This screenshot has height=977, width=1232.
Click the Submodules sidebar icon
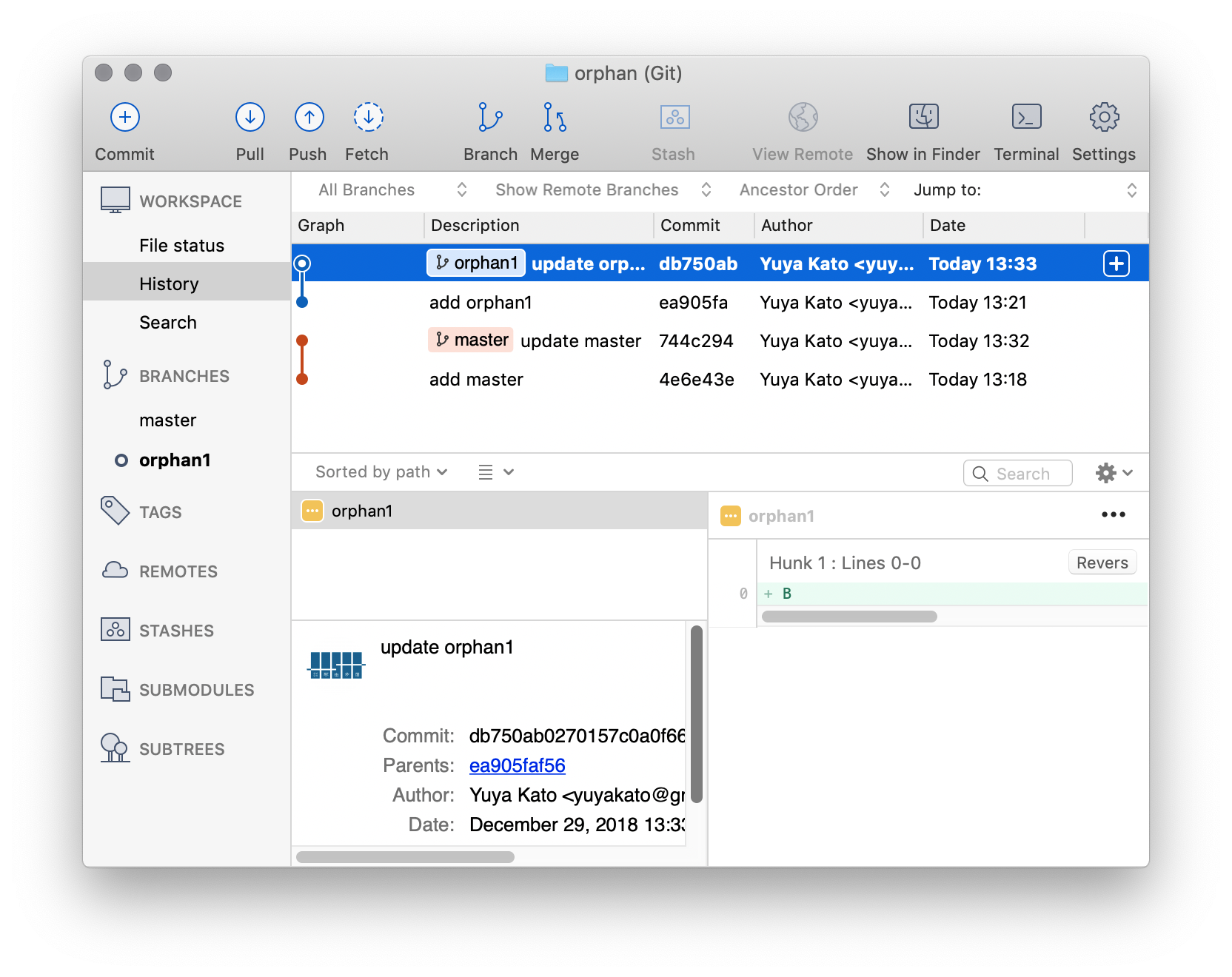tap(115, 688)
